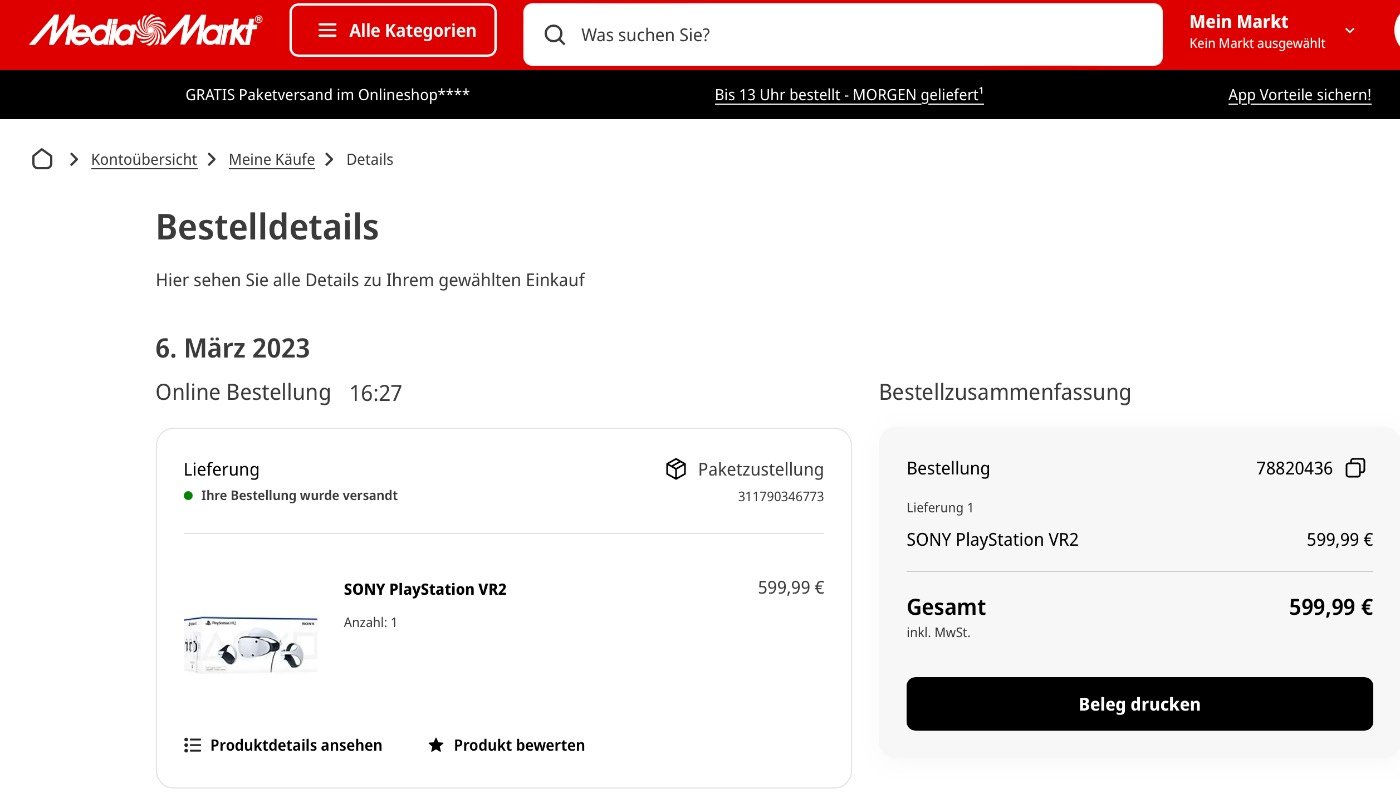Screen dimensions: 1400x801
Task: Click the 'Anzahl: 1' quantity text
Action: pyautogui.click(x=371, y=622)
